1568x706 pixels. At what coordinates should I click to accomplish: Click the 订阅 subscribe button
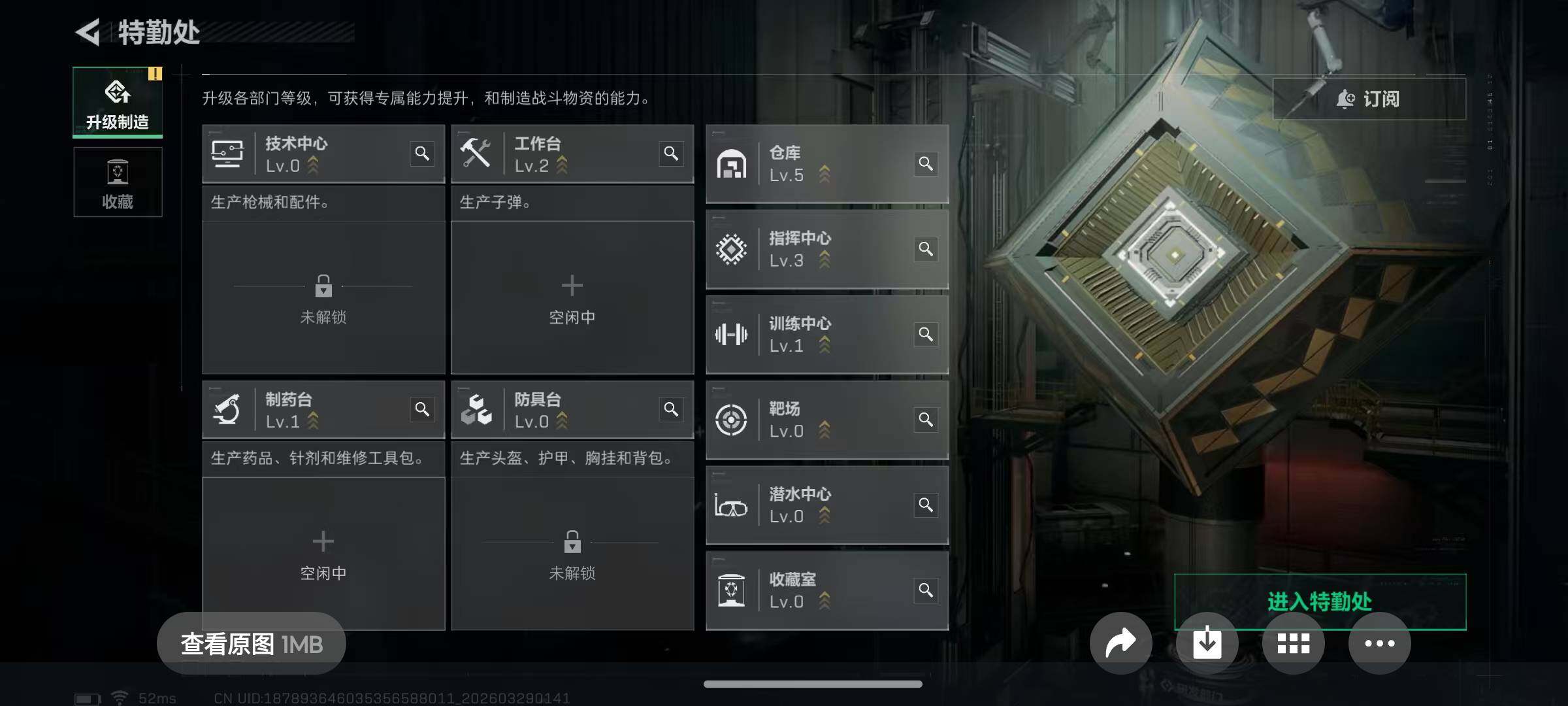point(1369,99)
